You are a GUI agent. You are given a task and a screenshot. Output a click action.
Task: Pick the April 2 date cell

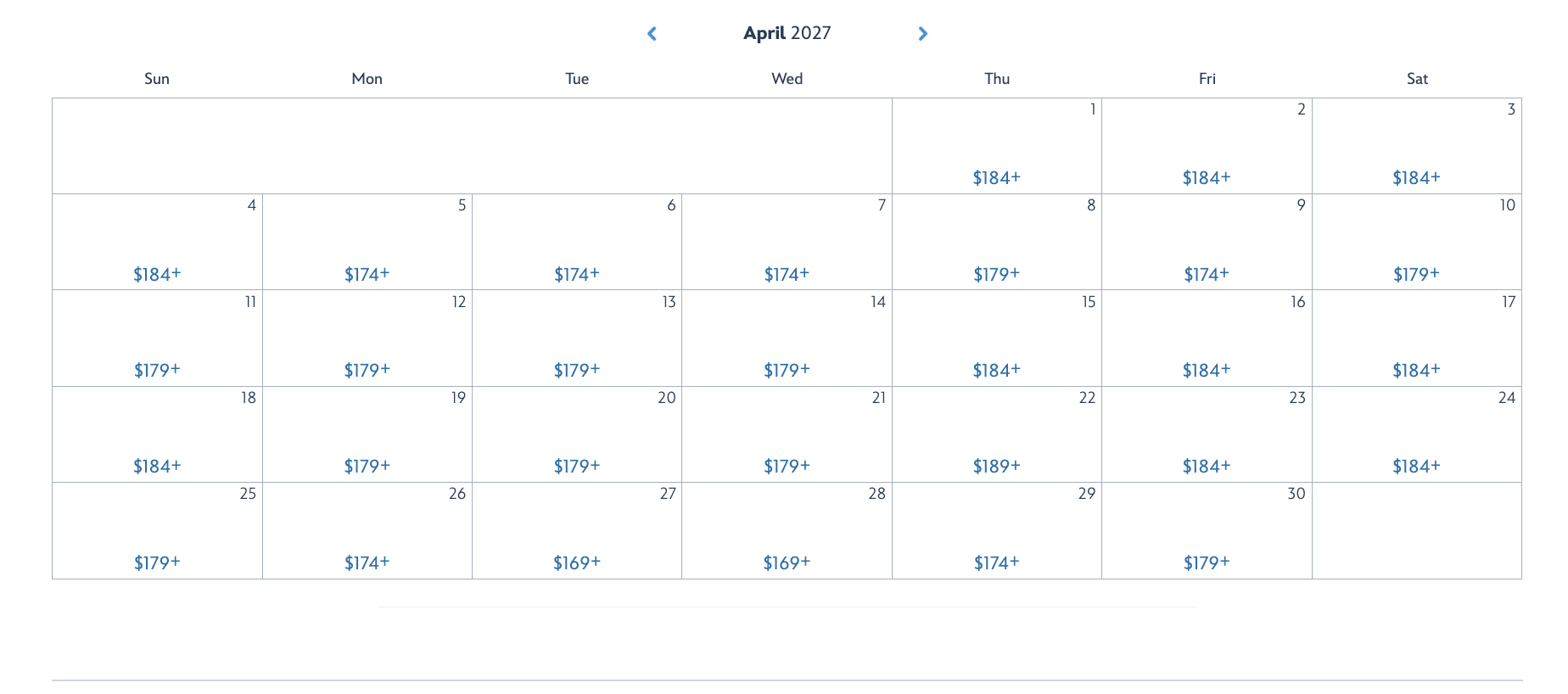click(1207, 146)
